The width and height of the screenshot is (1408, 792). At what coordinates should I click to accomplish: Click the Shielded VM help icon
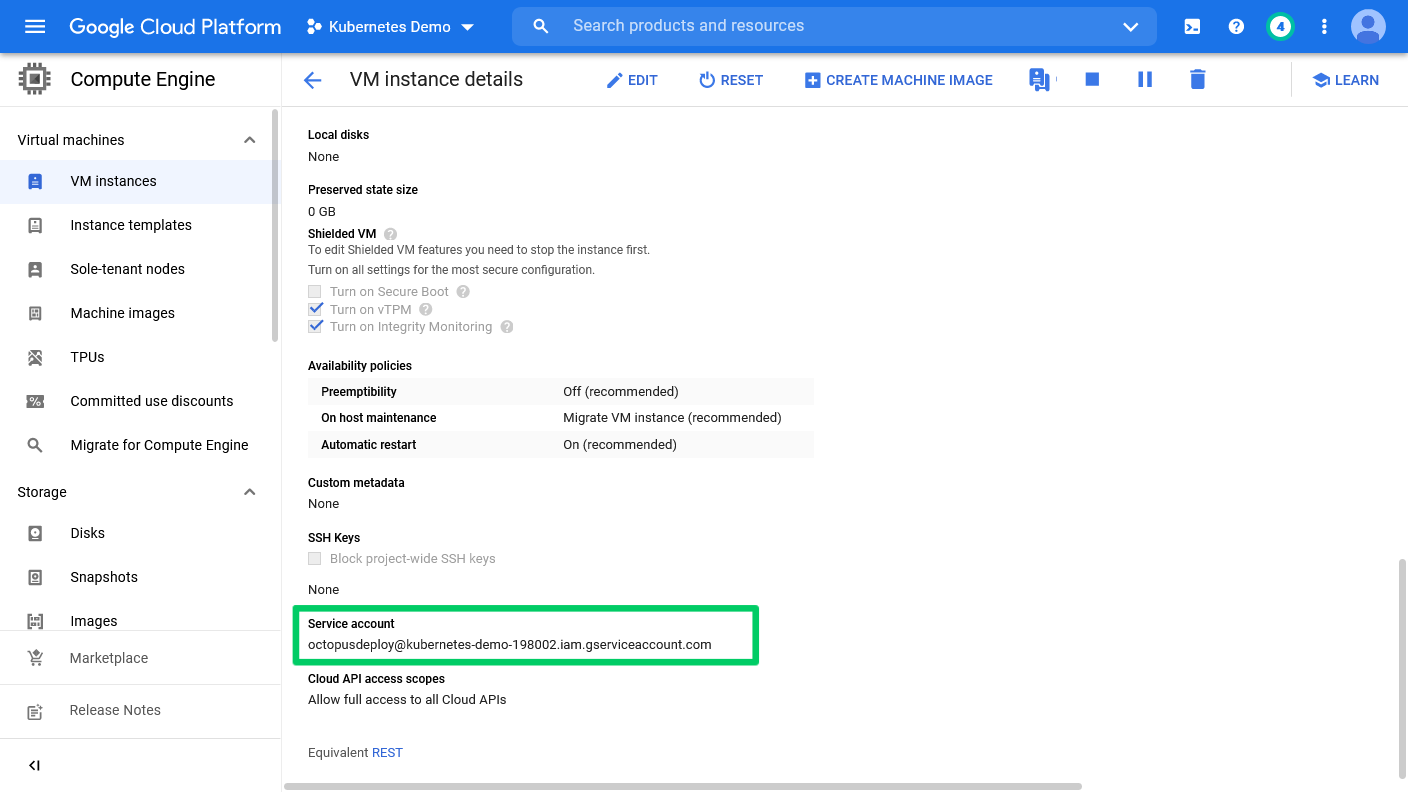[x=390, y=234]
